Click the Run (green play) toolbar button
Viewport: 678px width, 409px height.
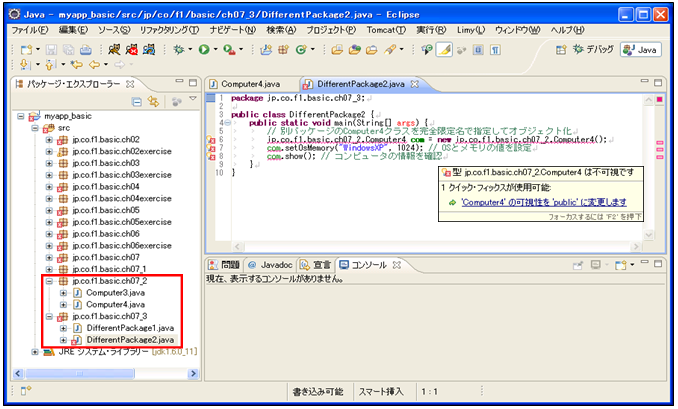[x=204, y=49]
